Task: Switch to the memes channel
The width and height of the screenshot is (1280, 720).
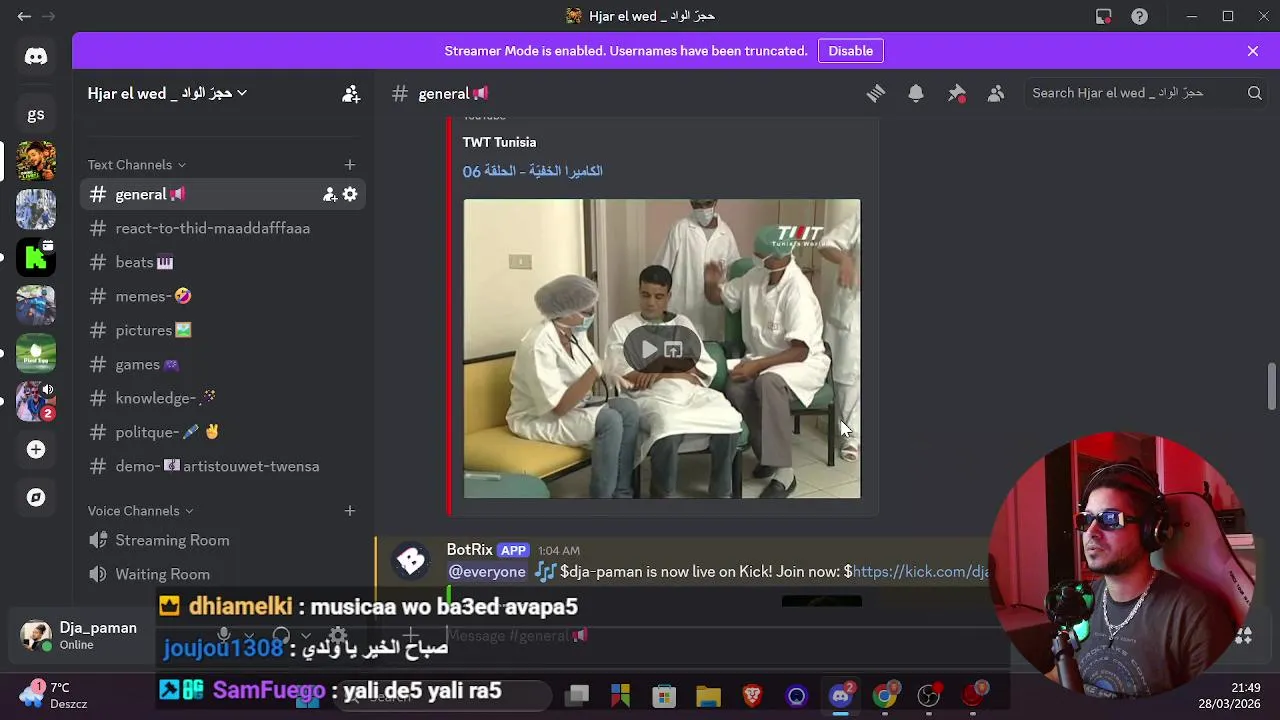Action: (x=222, y=296)
